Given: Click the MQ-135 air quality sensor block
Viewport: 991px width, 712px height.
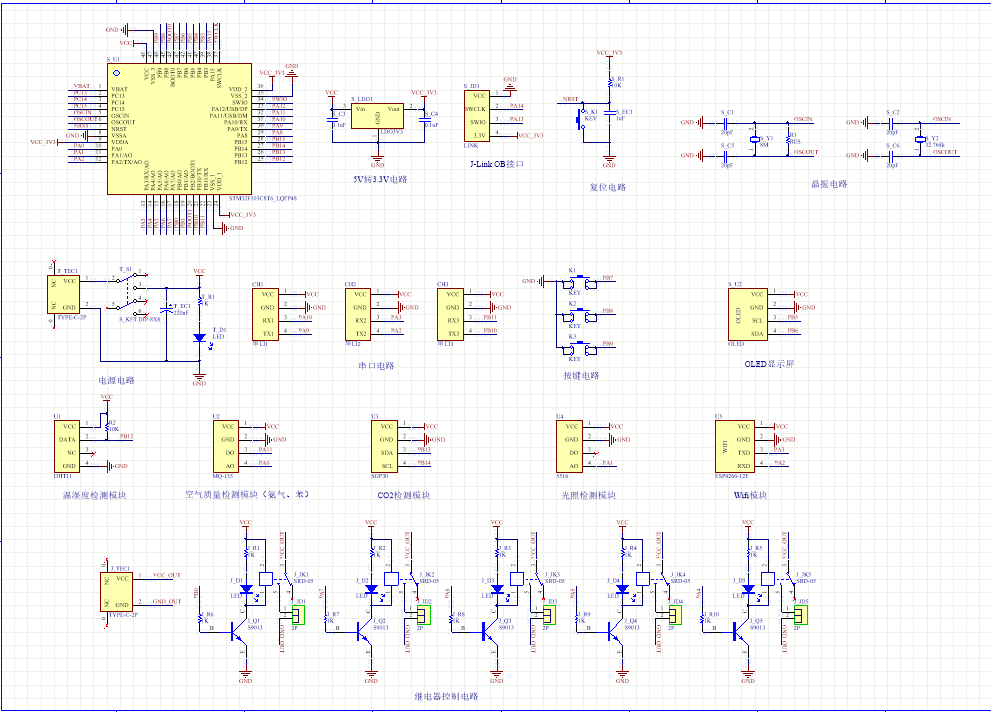Looking at the screenshot, I should pos(227,446).
